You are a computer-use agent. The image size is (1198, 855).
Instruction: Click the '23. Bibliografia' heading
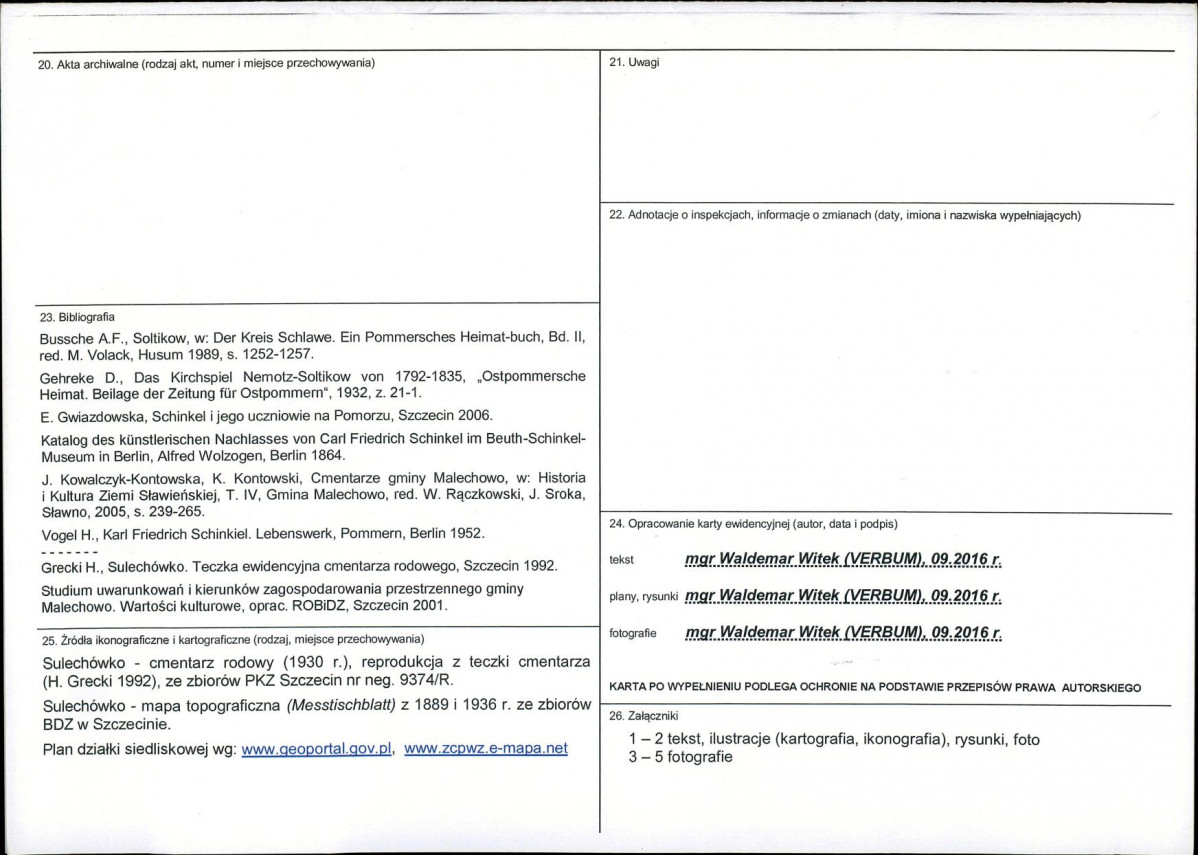[x=76, y=316]
